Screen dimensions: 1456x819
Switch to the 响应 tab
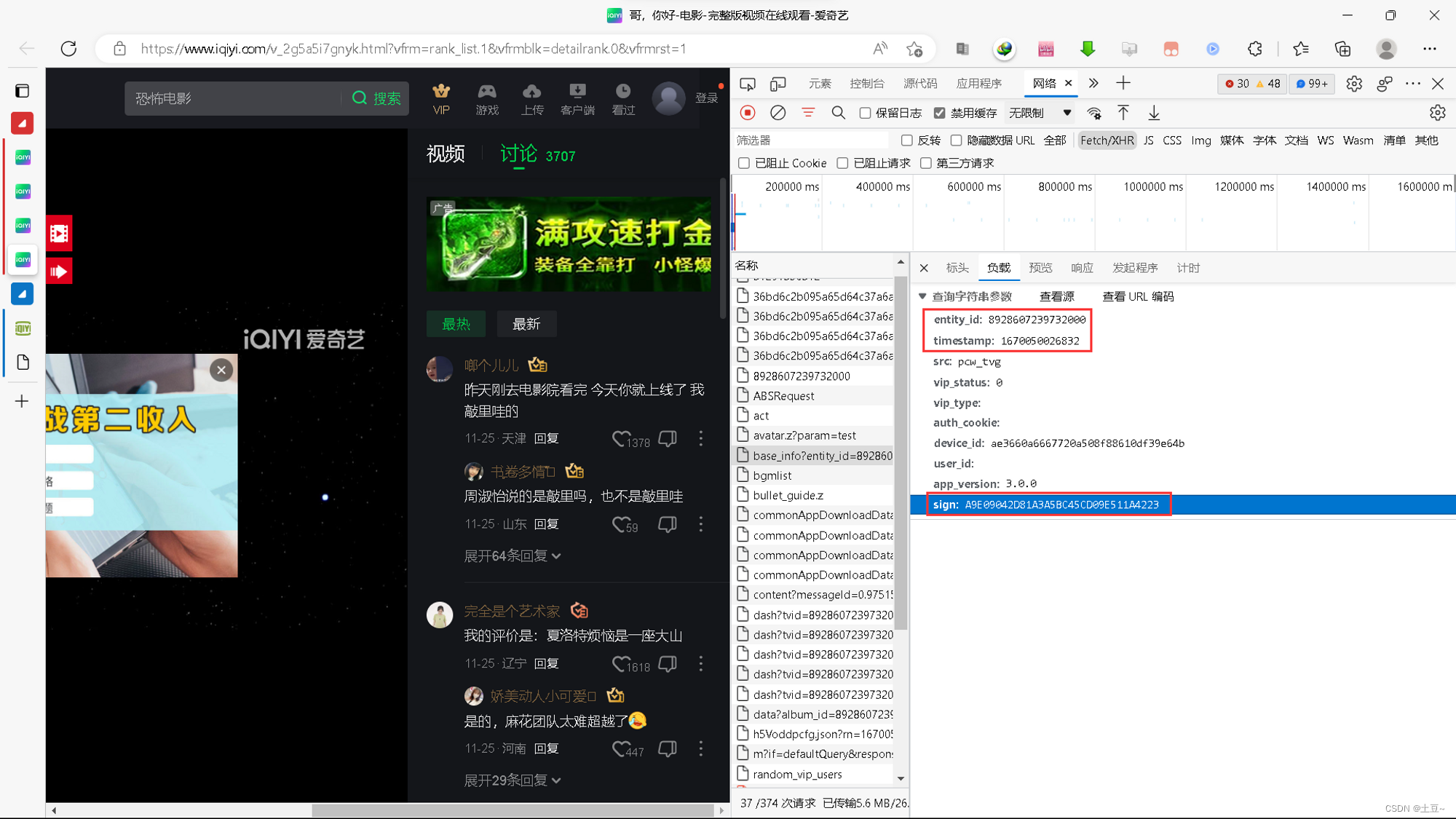coord(1082,268)
